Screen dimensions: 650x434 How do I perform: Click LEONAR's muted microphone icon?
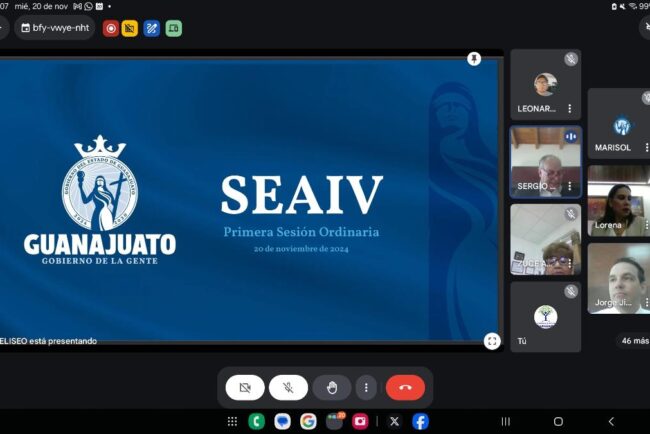571,59
